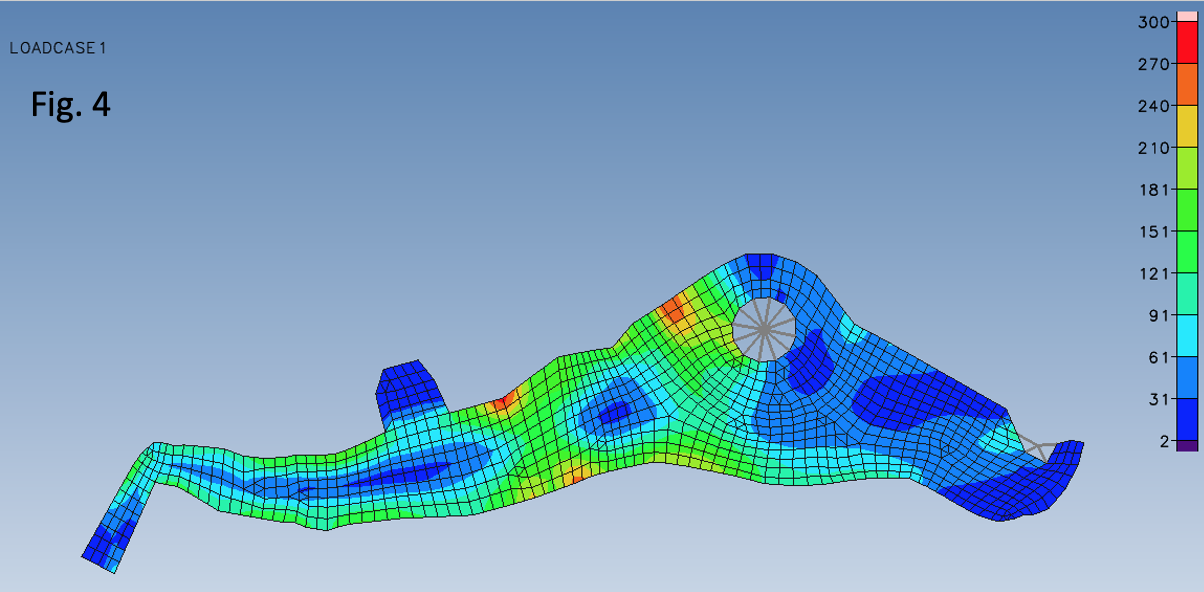Select the dark blue legend band below 31

(x=1186, y=419)
